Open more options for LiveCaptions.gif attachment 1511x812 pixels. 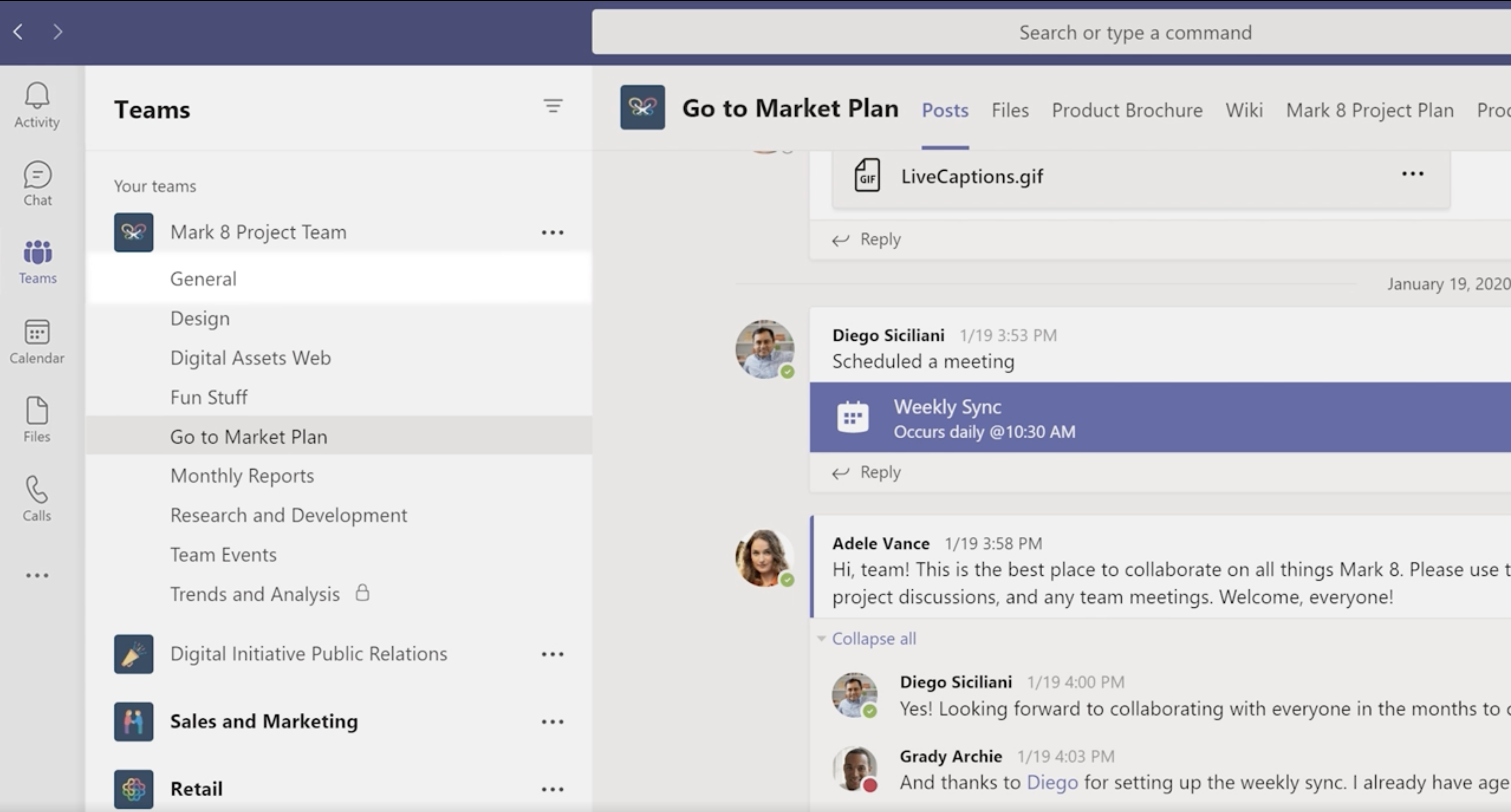pyautogui.click(x=1413, y=174)
